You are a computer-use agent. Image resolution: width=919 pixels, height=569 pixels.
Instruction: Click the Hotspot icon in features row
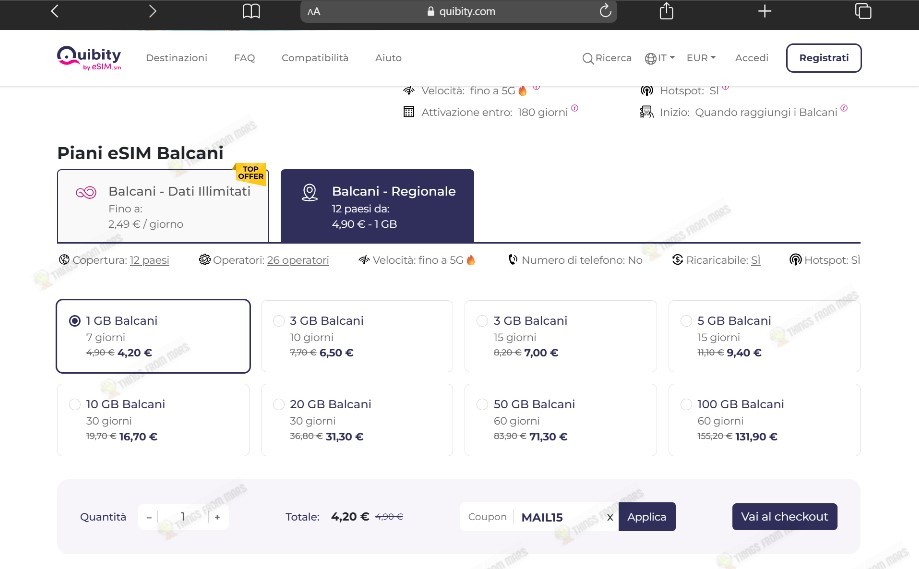click(x=795, y=260)
